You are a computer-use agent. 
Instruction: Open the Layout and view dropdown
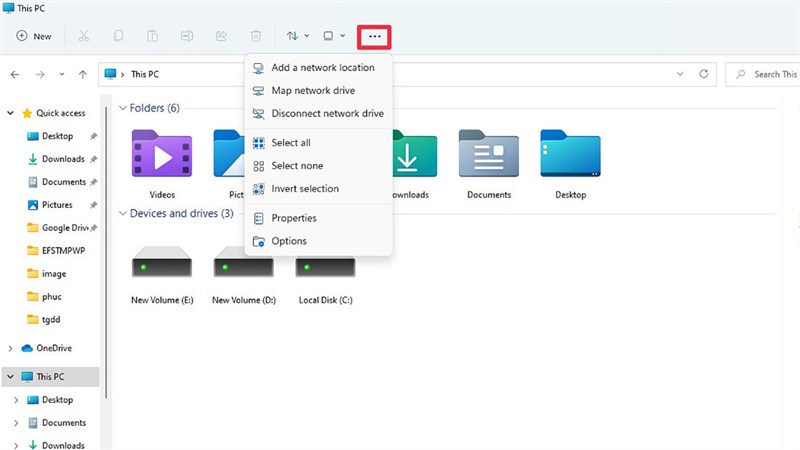(x=333, y=36)
